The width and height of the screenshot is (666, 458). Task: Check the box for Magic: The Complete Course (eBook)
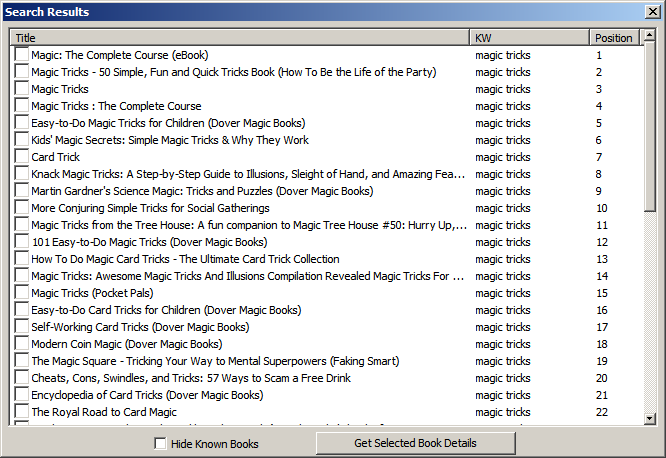(x=22, y=54)
